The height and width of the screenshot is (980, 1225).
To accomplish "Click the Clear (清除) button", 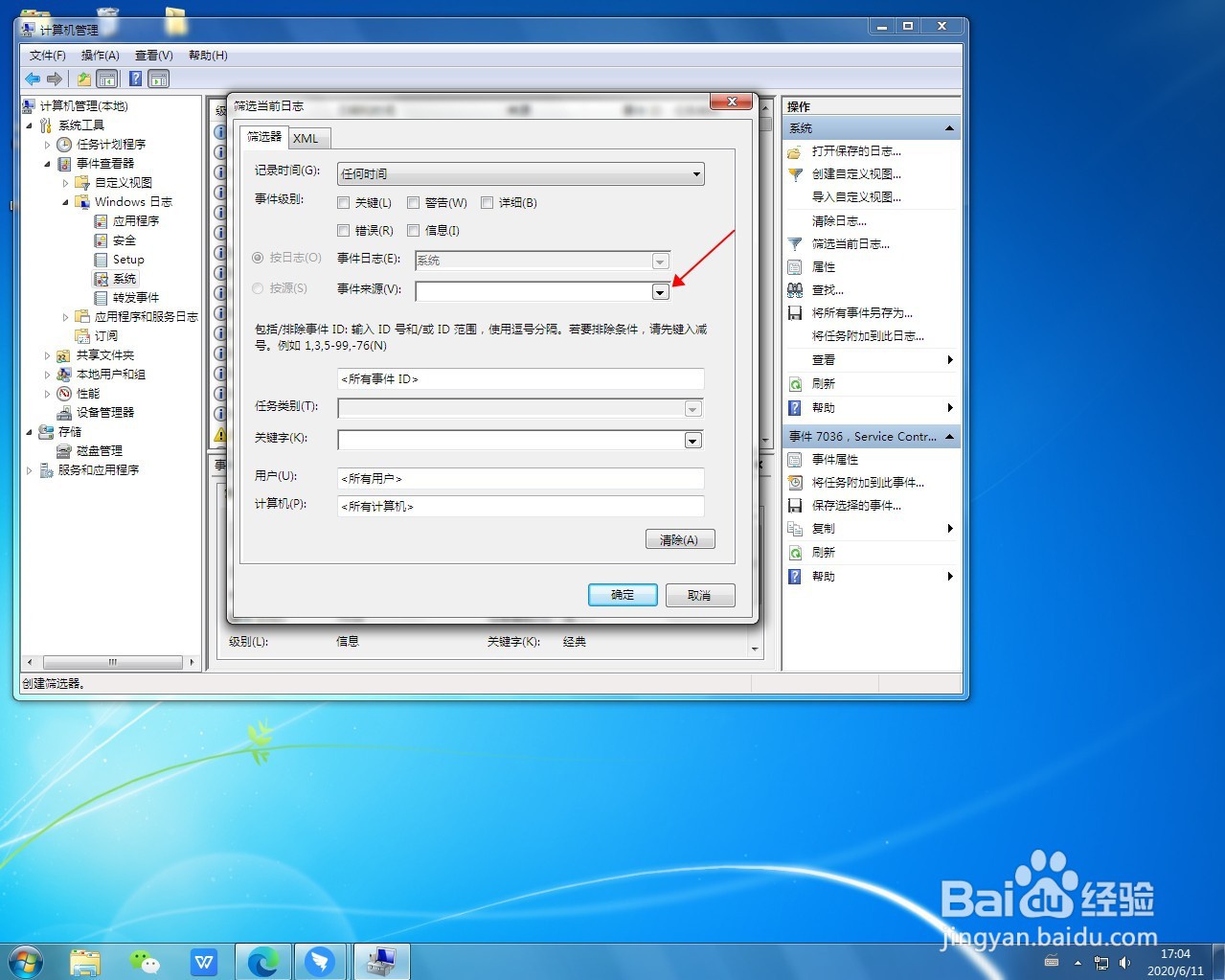I will click(680, 539).
